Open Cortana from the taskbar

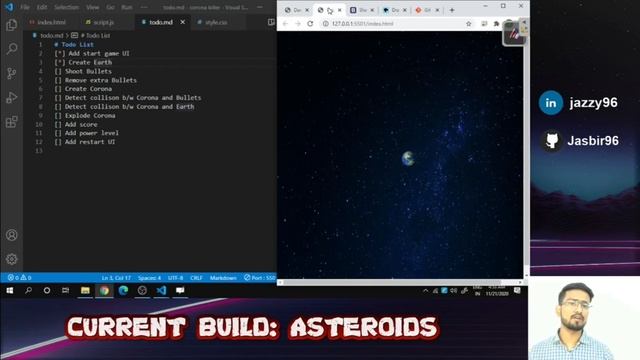pos(47,290)
